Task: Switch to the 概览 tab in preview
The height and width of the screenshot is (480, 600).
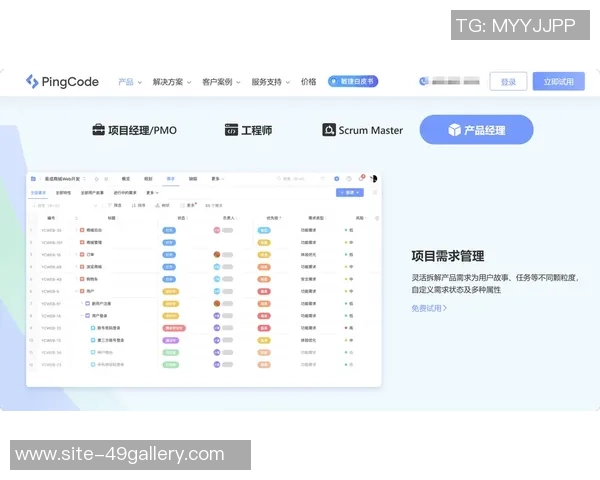Action: pos(126,179)
